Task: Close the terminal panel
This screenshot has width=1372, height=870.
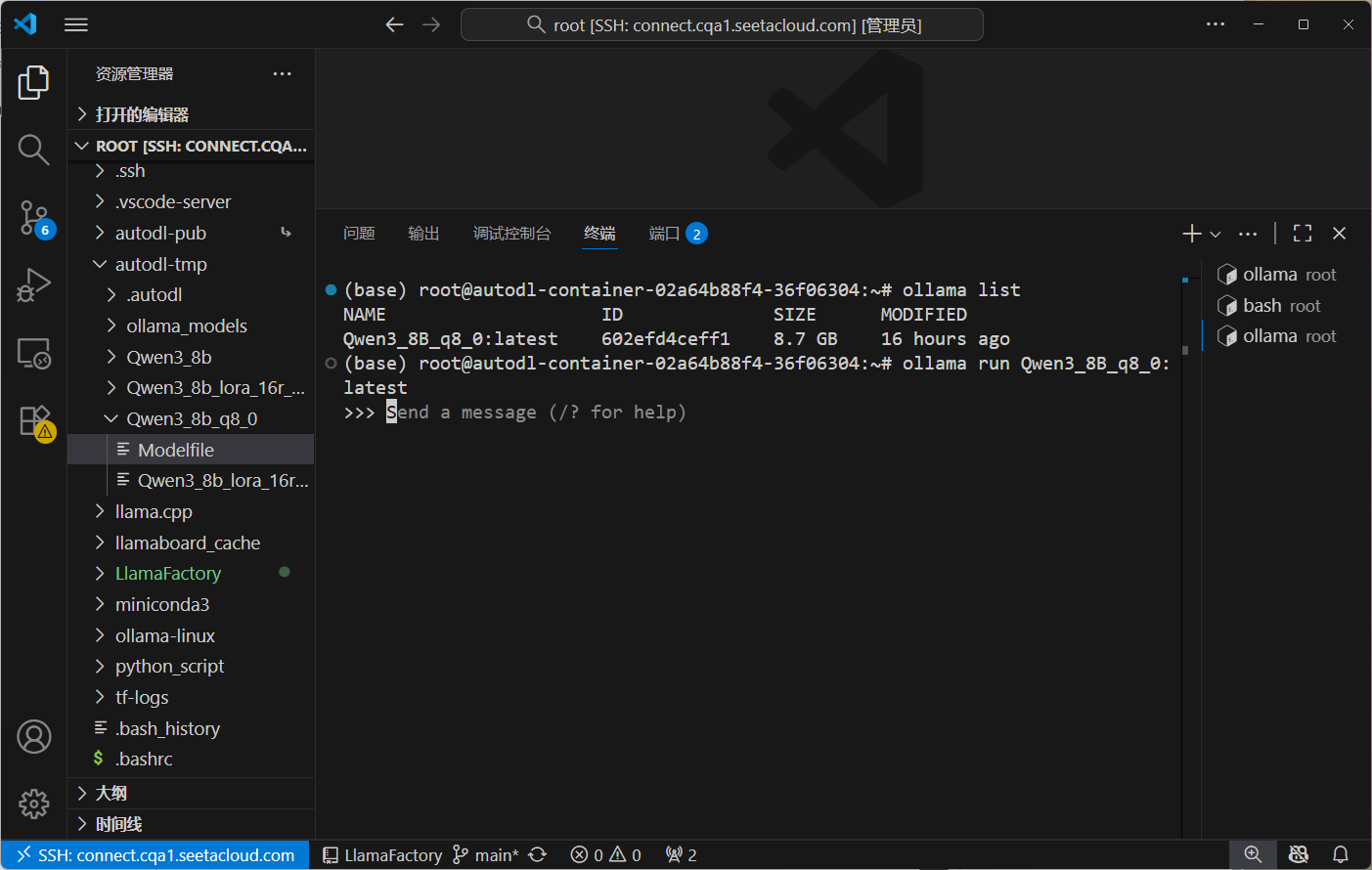Action: pos(1340,234)
